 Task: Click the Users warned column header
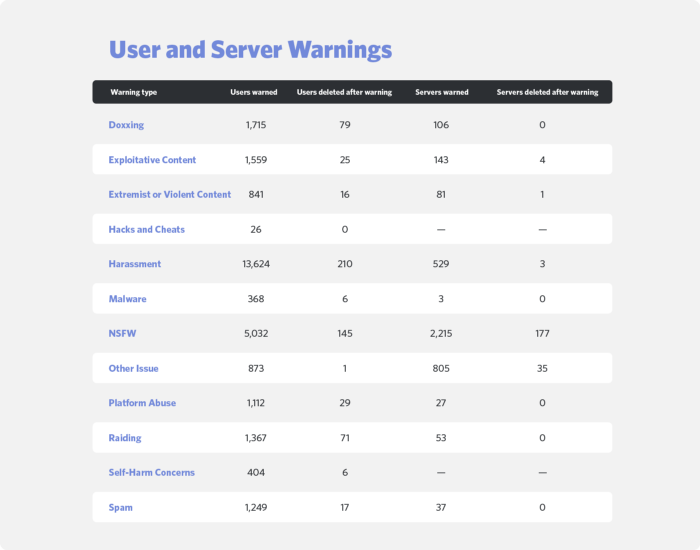[254, 92]
